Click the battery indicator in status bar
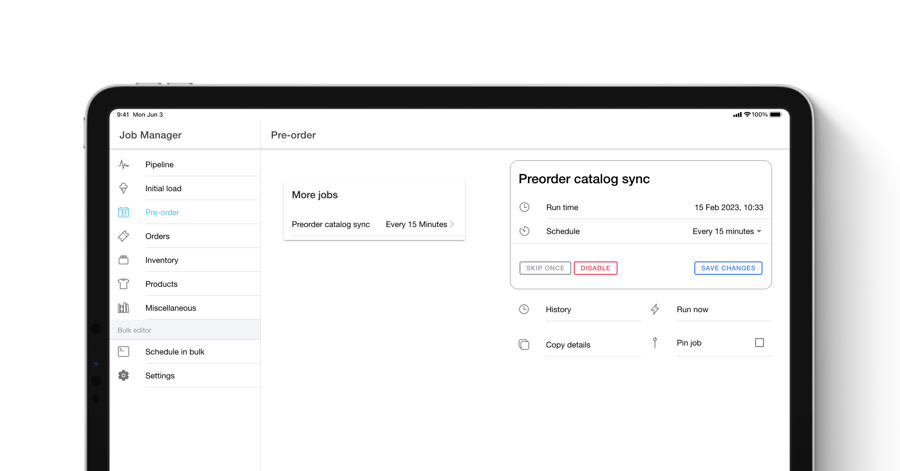This screenshot has width=900, height=471. [x=775, y=115]
